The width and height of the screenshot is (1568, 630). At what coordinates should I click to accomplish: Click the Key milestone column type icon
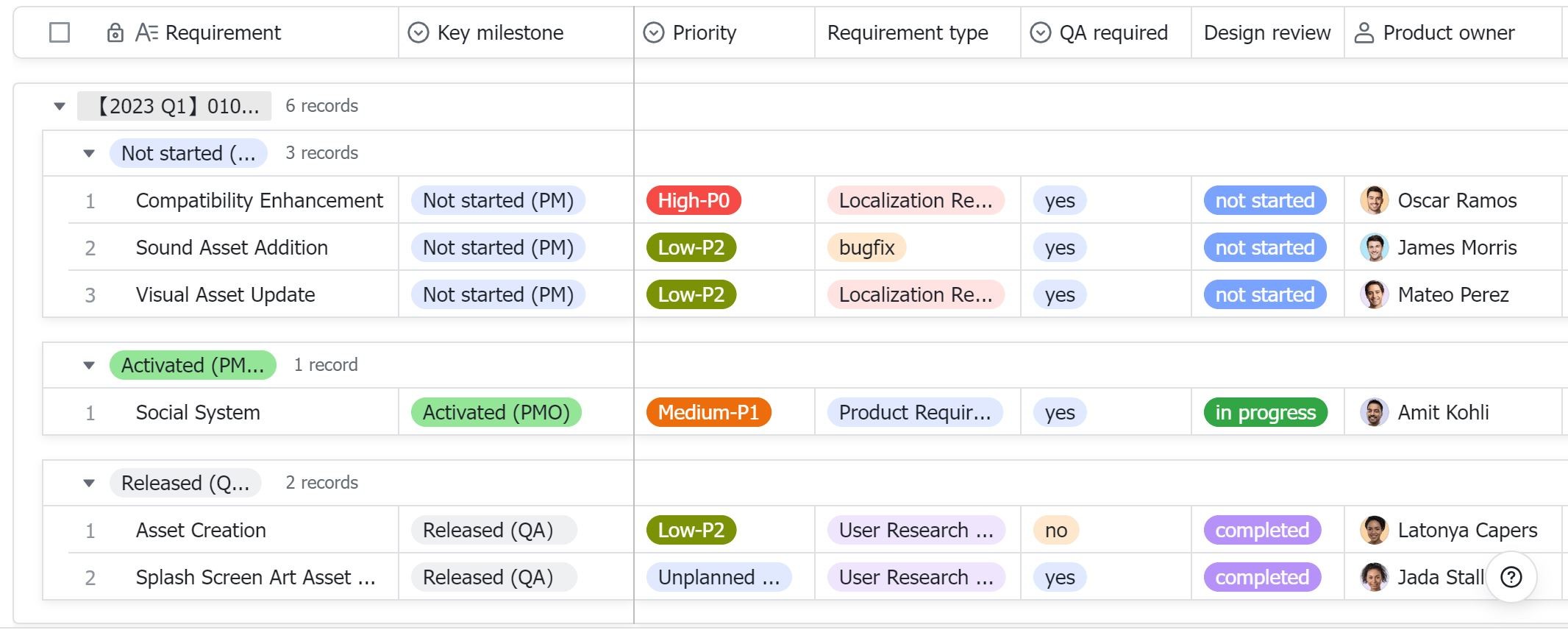click(x=418, y=33)
